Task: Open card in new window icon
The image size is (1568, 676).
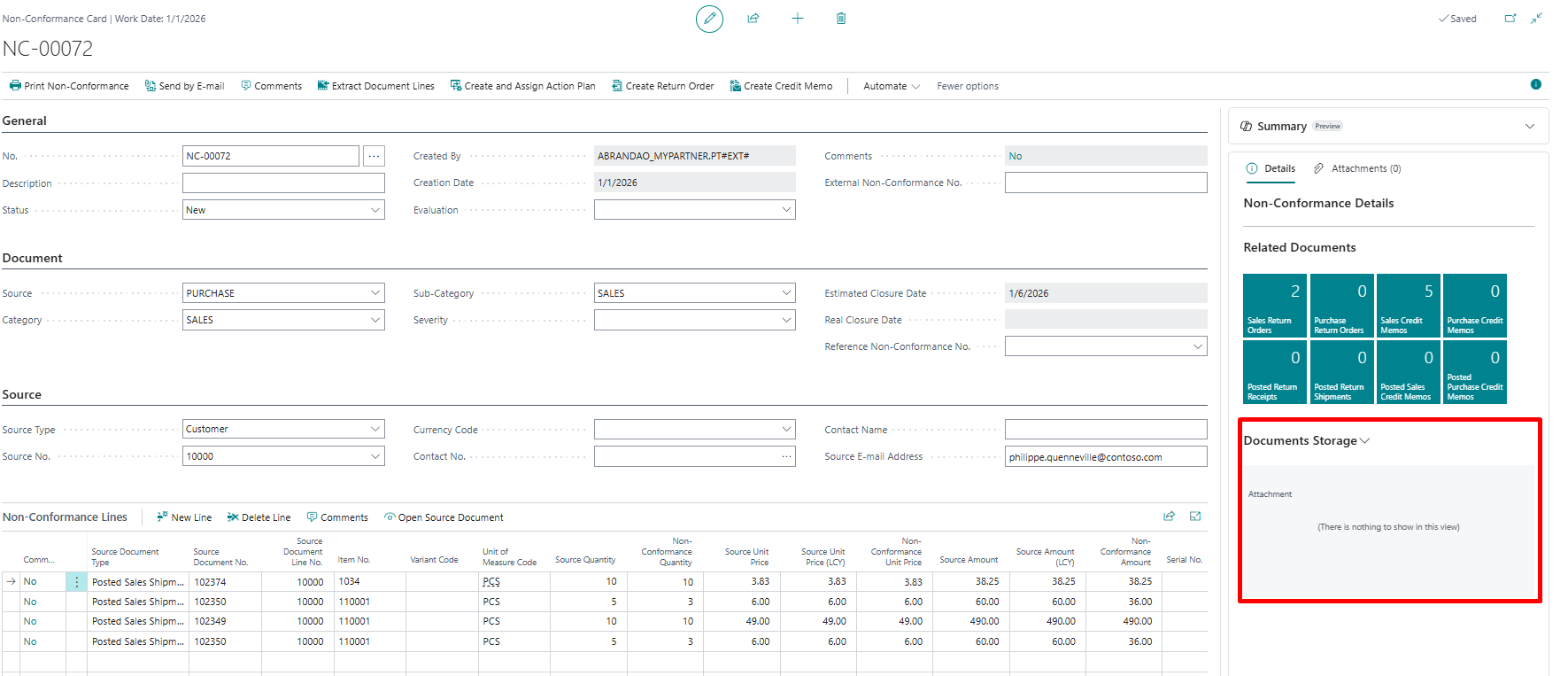Action: (x=1510, y=19)
